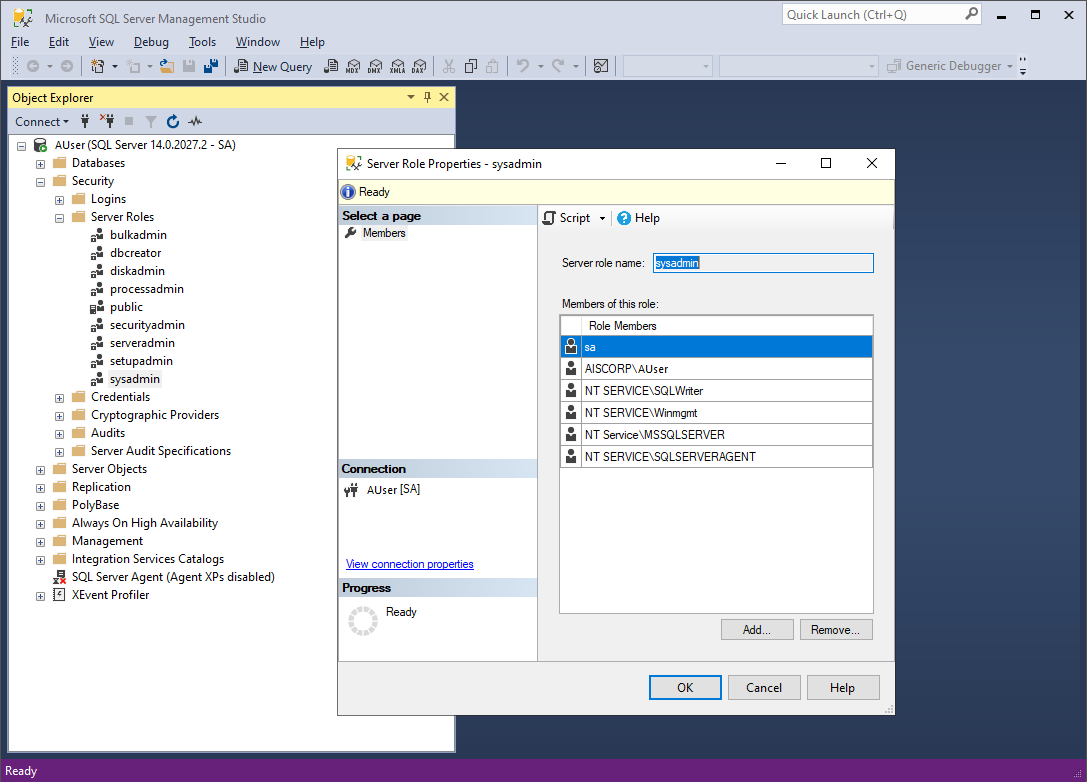Click the Open File folder toolbar icon
The width and height of the screenshot is (1087, 782).
(x=166, y=66)
